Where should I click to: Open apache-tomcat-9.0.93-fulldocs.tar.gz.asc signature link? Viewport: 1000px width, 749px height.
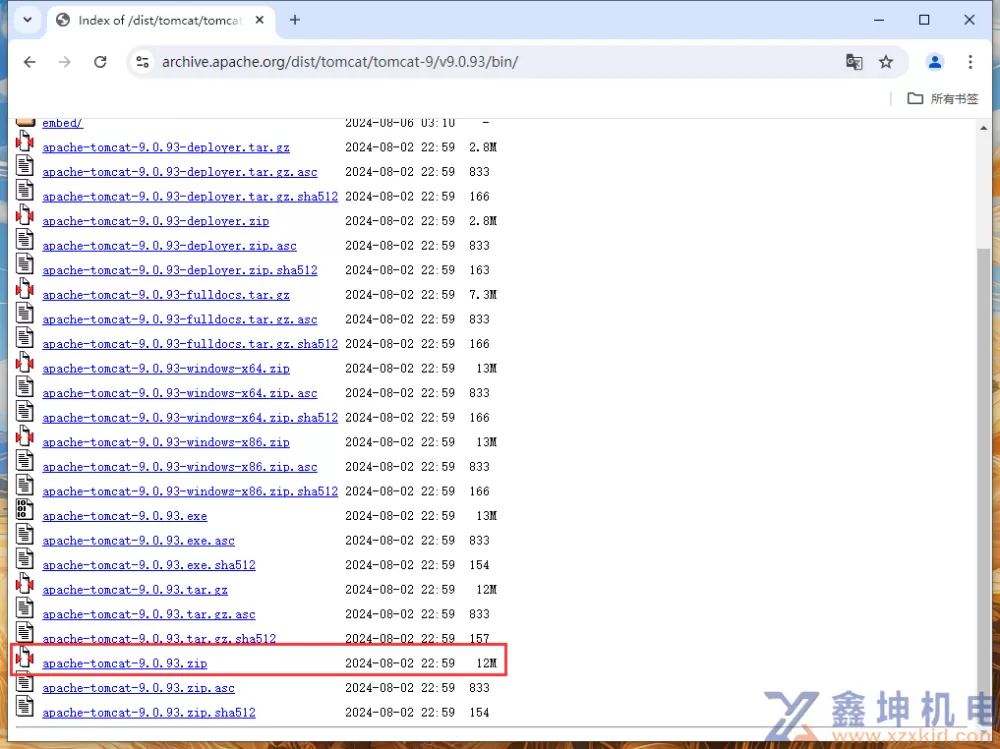point(179,320)
